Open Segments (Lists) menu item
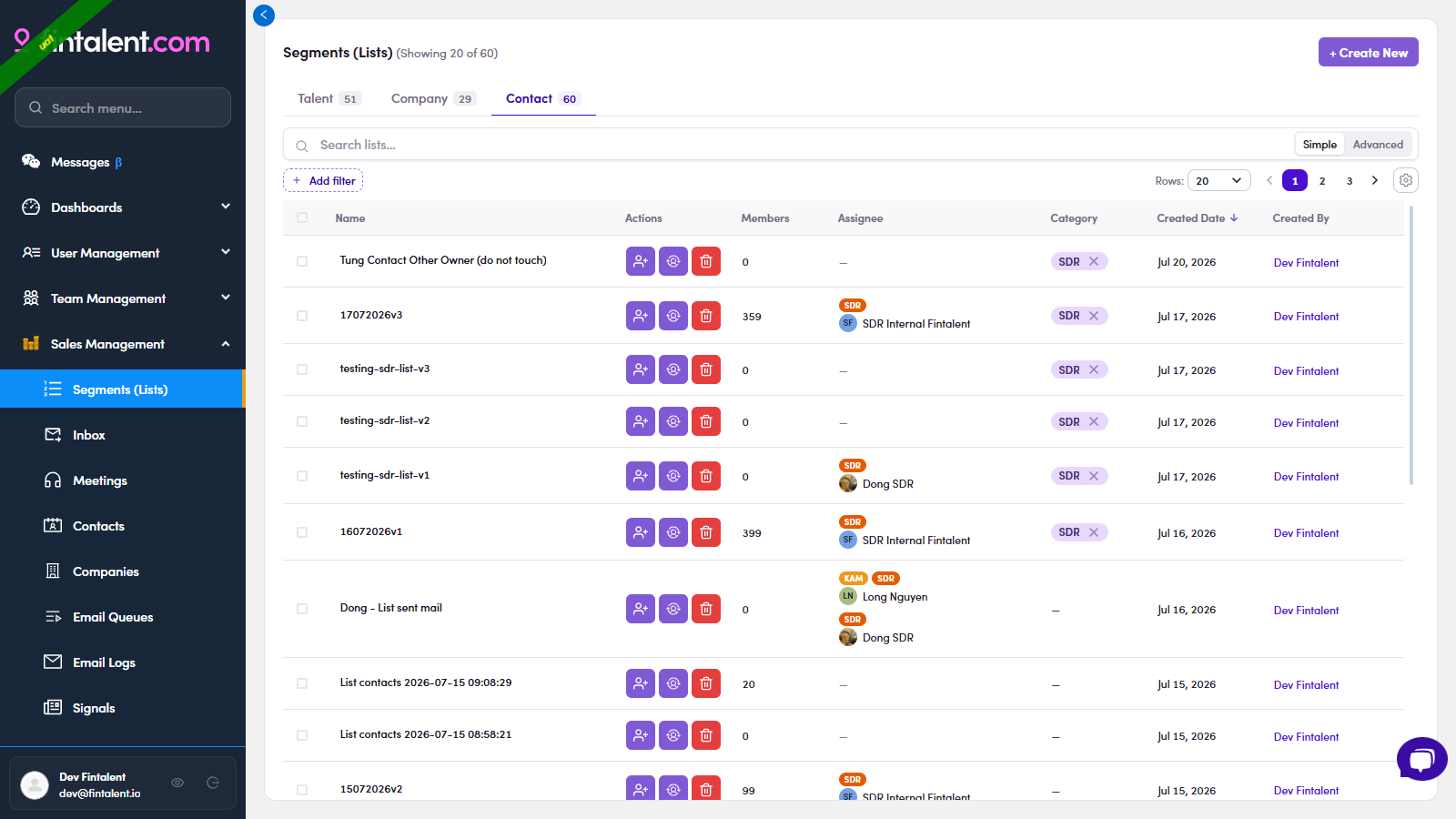Screen dimensions: 1456x819 pos(123,389)
